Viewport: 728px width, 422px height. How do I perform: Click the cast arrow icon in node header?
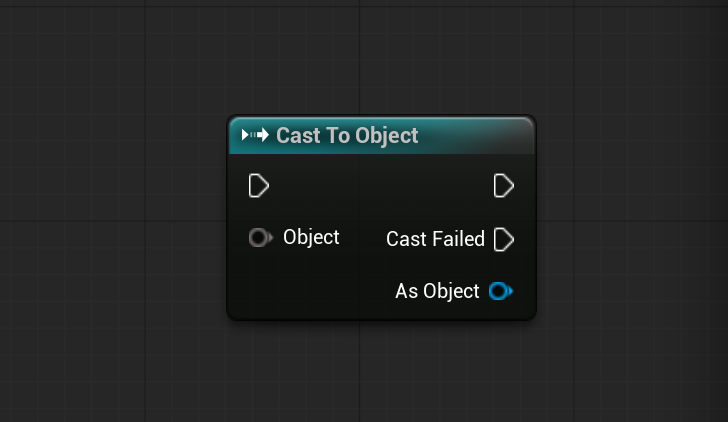[256, 135]
